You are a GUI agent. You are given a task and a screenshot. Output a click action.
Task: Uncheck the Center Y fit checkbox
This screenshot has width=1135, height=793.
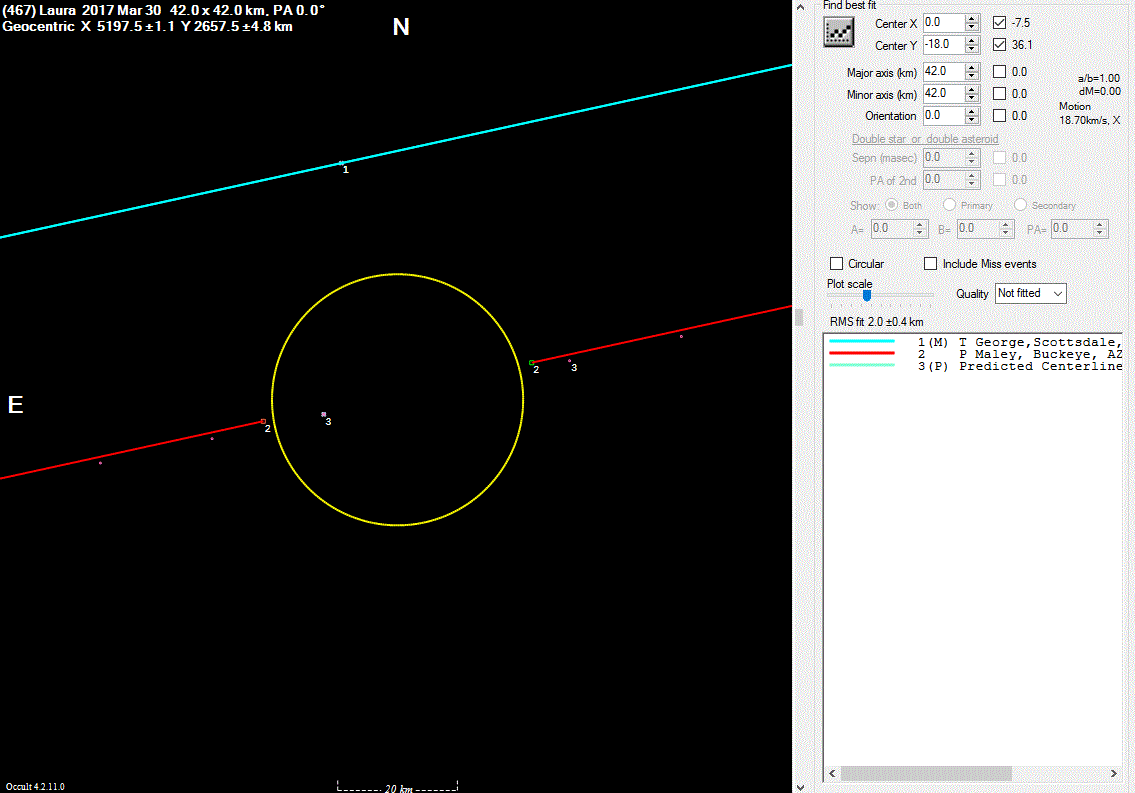999,45
